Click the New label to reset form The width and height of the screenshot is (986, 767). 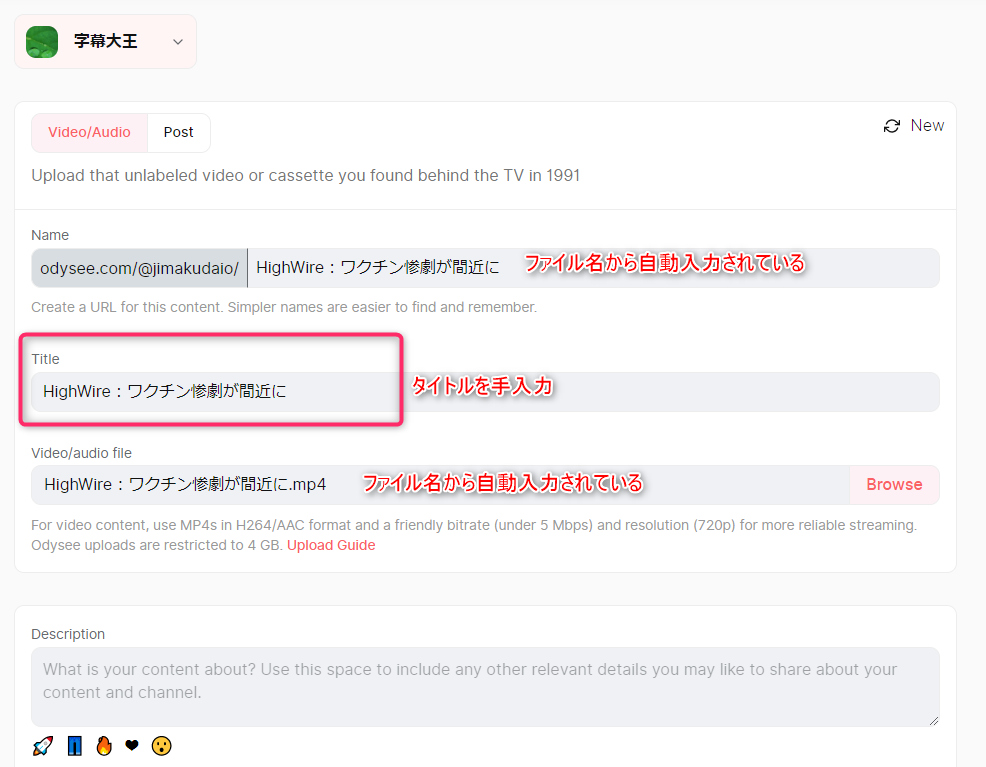pyautogui.click(x=927, y=126)
